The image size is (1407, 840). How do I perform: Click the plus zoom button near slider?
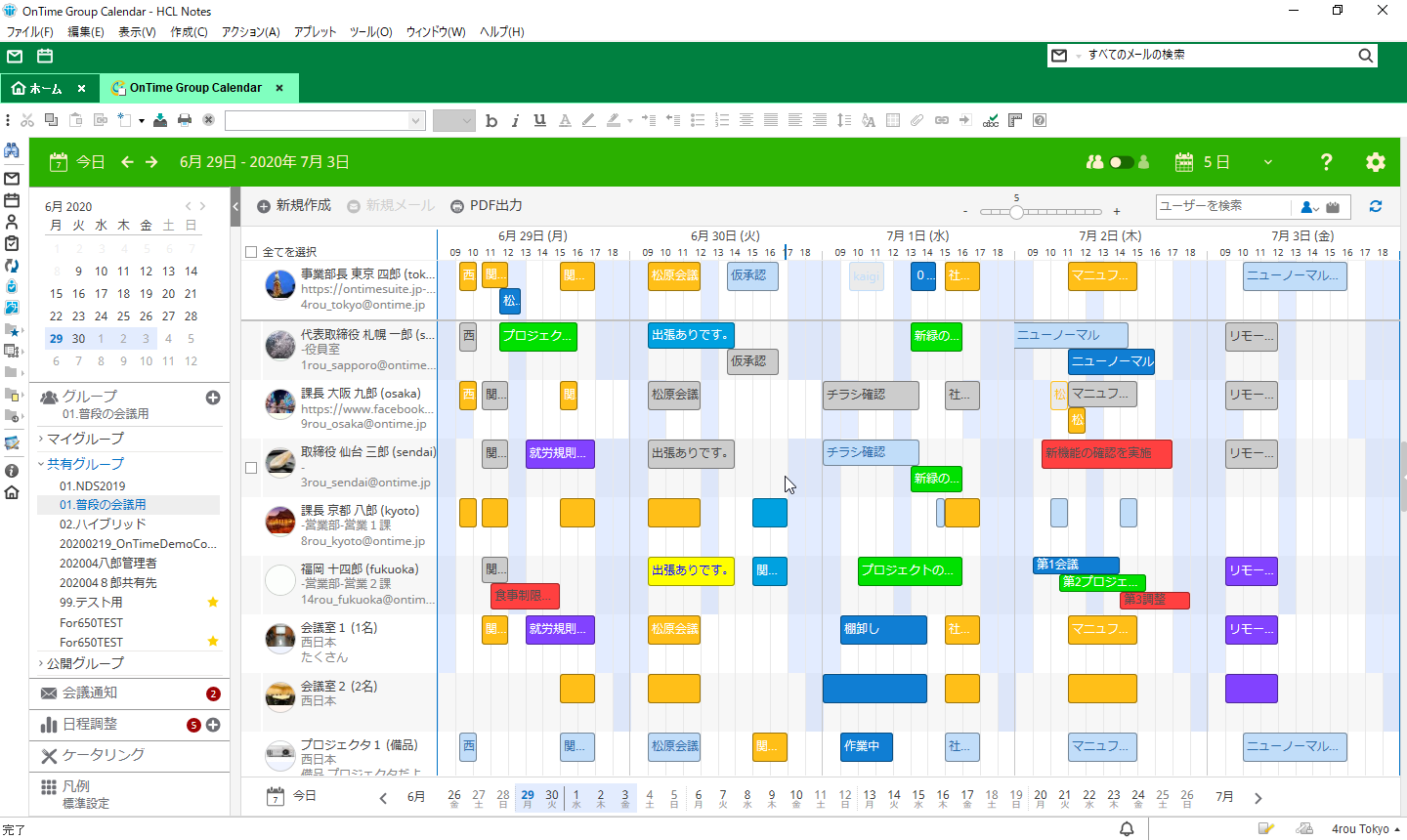pyautogui.click(x=1117, y=212)
